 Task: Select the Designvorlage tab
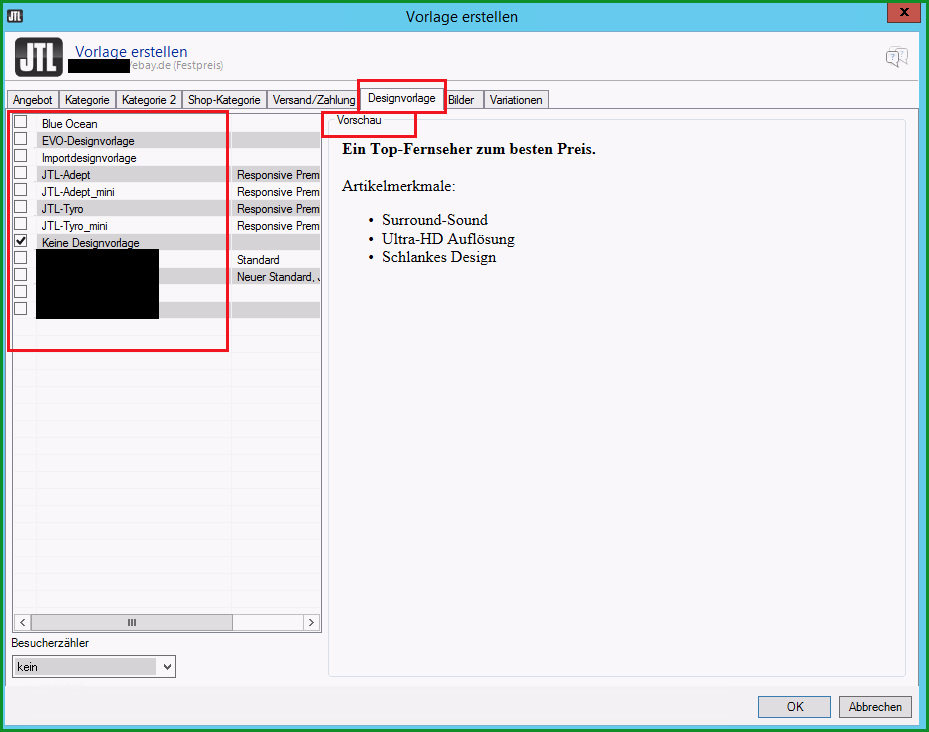tap(402, 98)
